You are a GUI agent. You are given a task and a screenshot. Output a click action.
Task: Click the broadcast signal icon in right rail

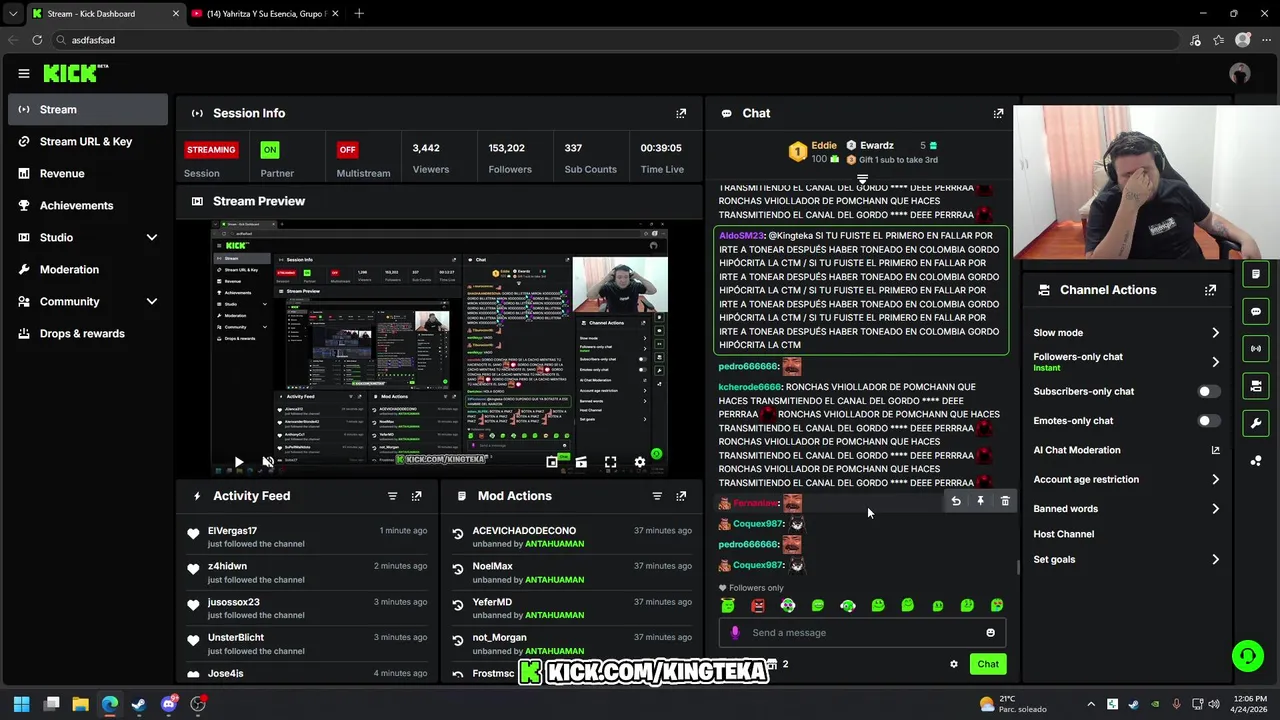point(1256,348)
